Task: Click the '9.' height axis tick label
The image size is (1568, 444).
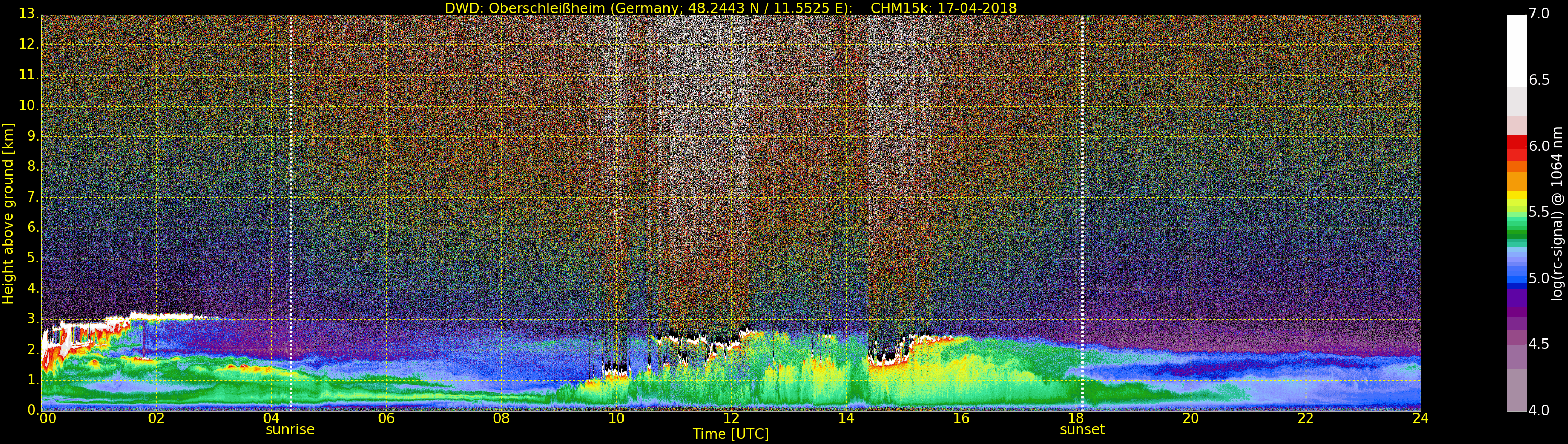Action: (33, 136)
